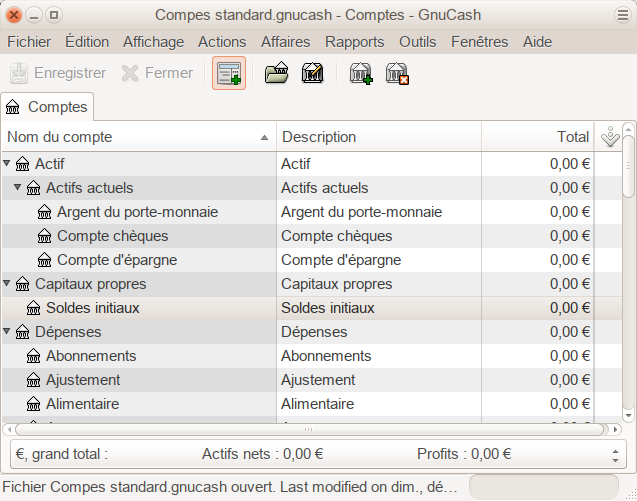The width and height of the screenshot is (637, 501).
Task: Click the delete account toolbar icon
Action: click(397, 73)
